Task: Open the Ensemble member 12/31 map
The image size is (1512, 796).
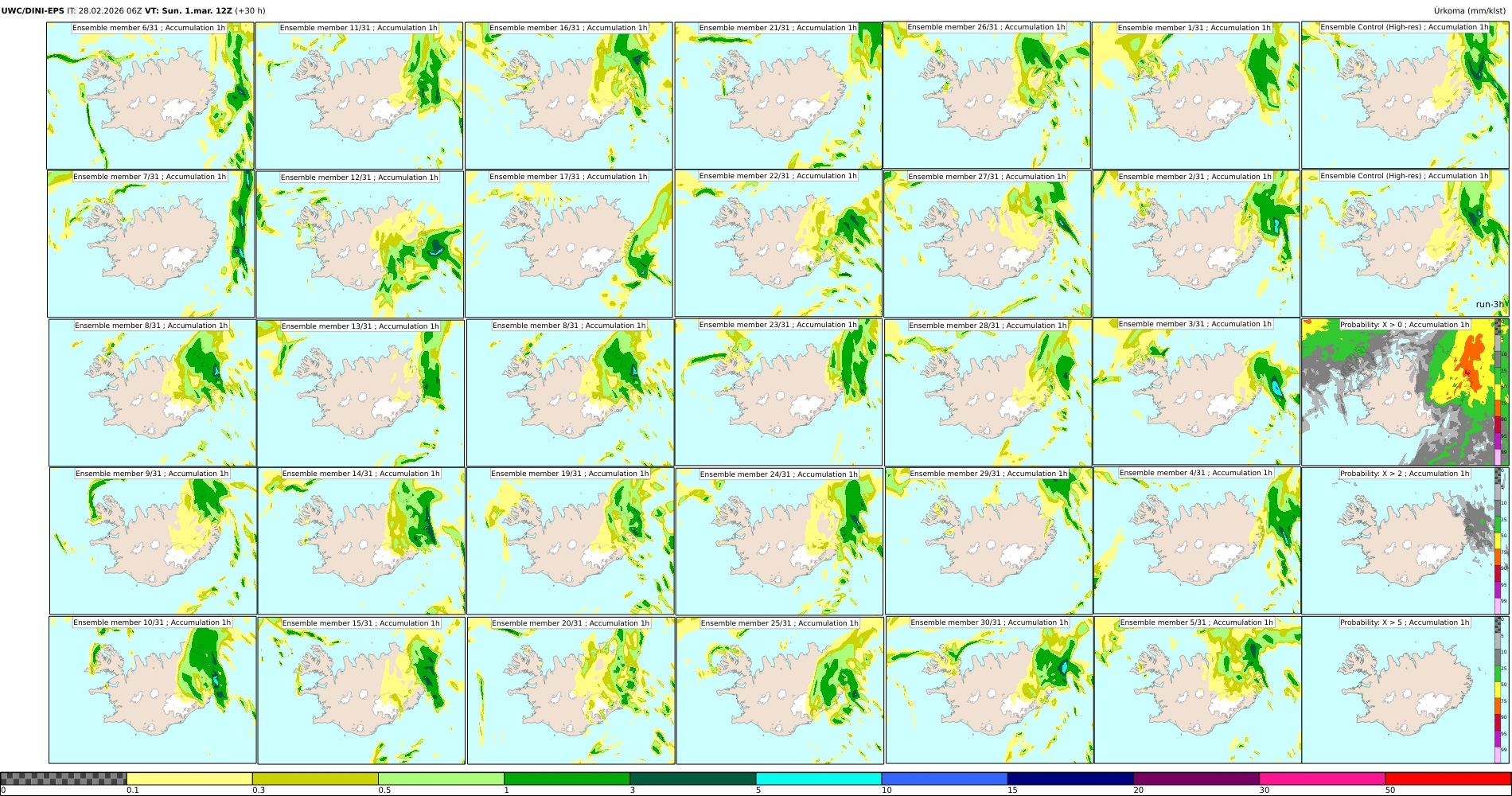Action: [360, 244]
